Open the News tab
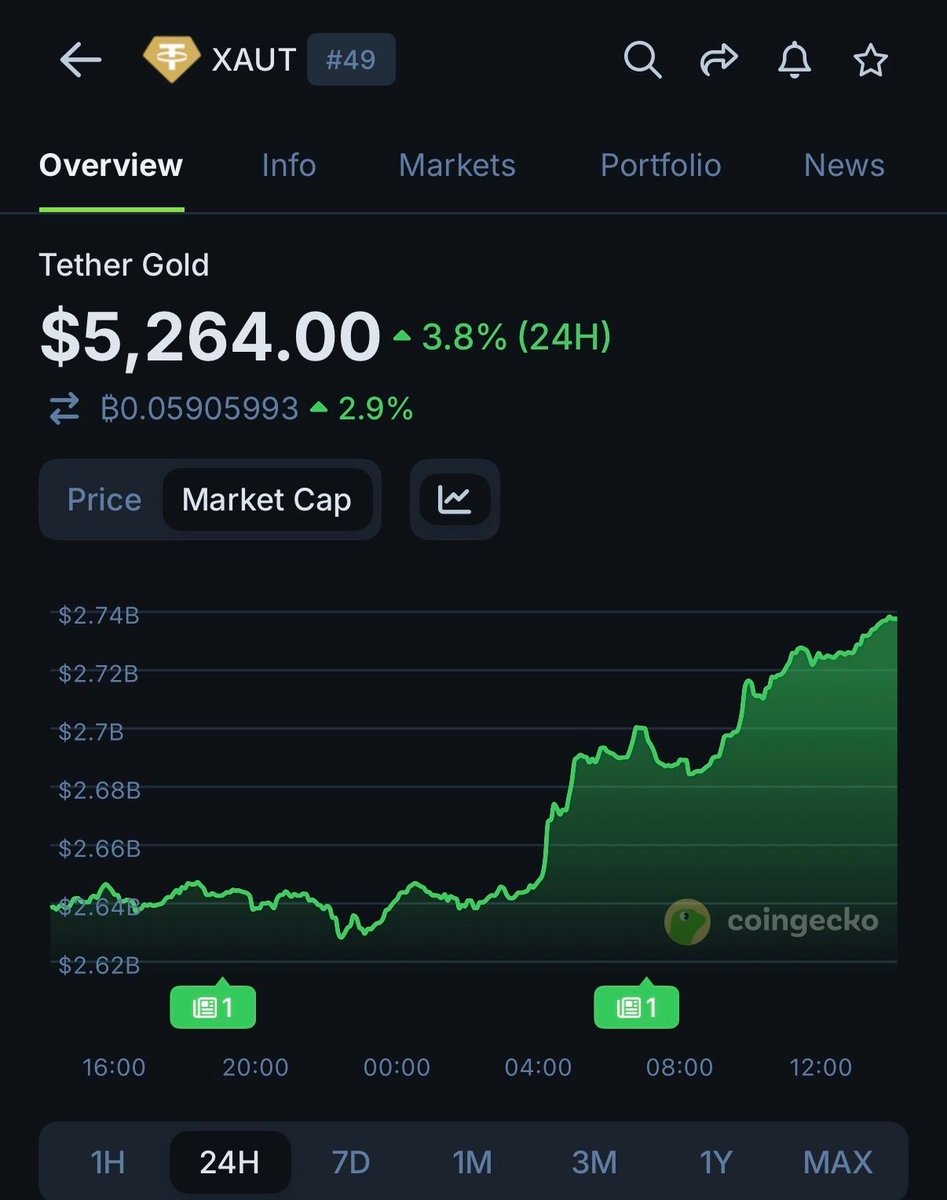 [x=844, y=165]
